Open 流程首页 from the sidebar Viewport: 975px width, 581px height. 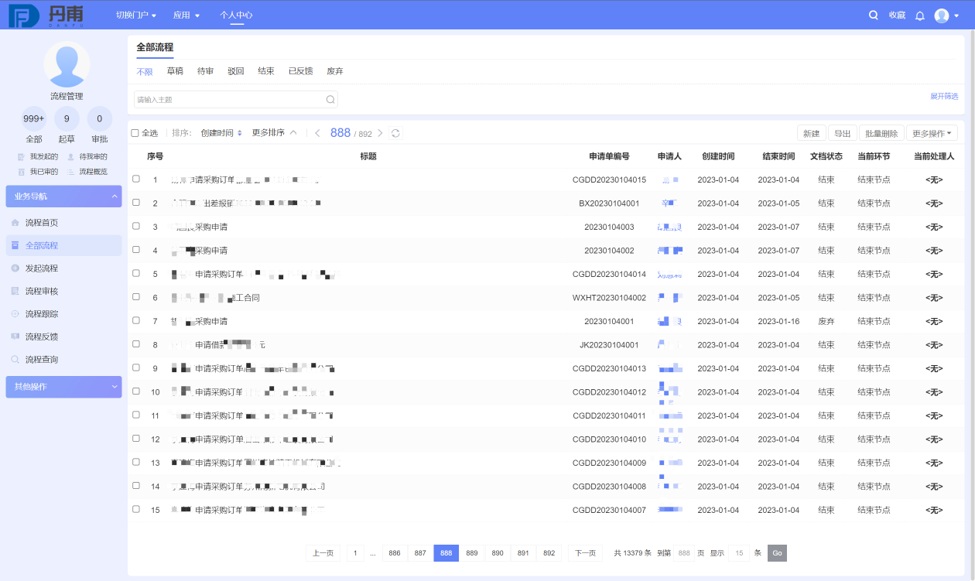coord(41,222)
